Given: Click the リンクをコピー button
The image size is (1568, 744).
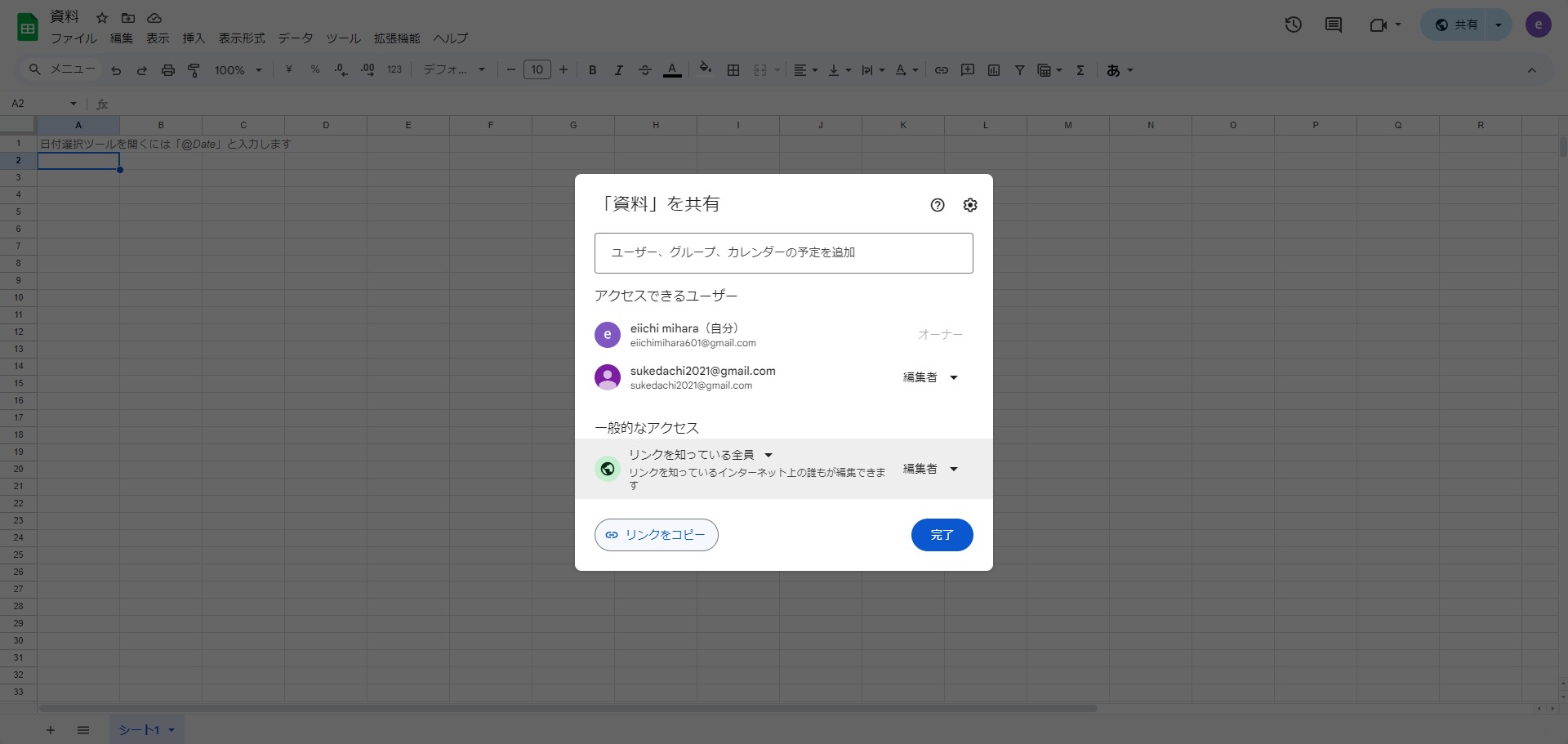Looking at the screenshot, I should [657, 535].
